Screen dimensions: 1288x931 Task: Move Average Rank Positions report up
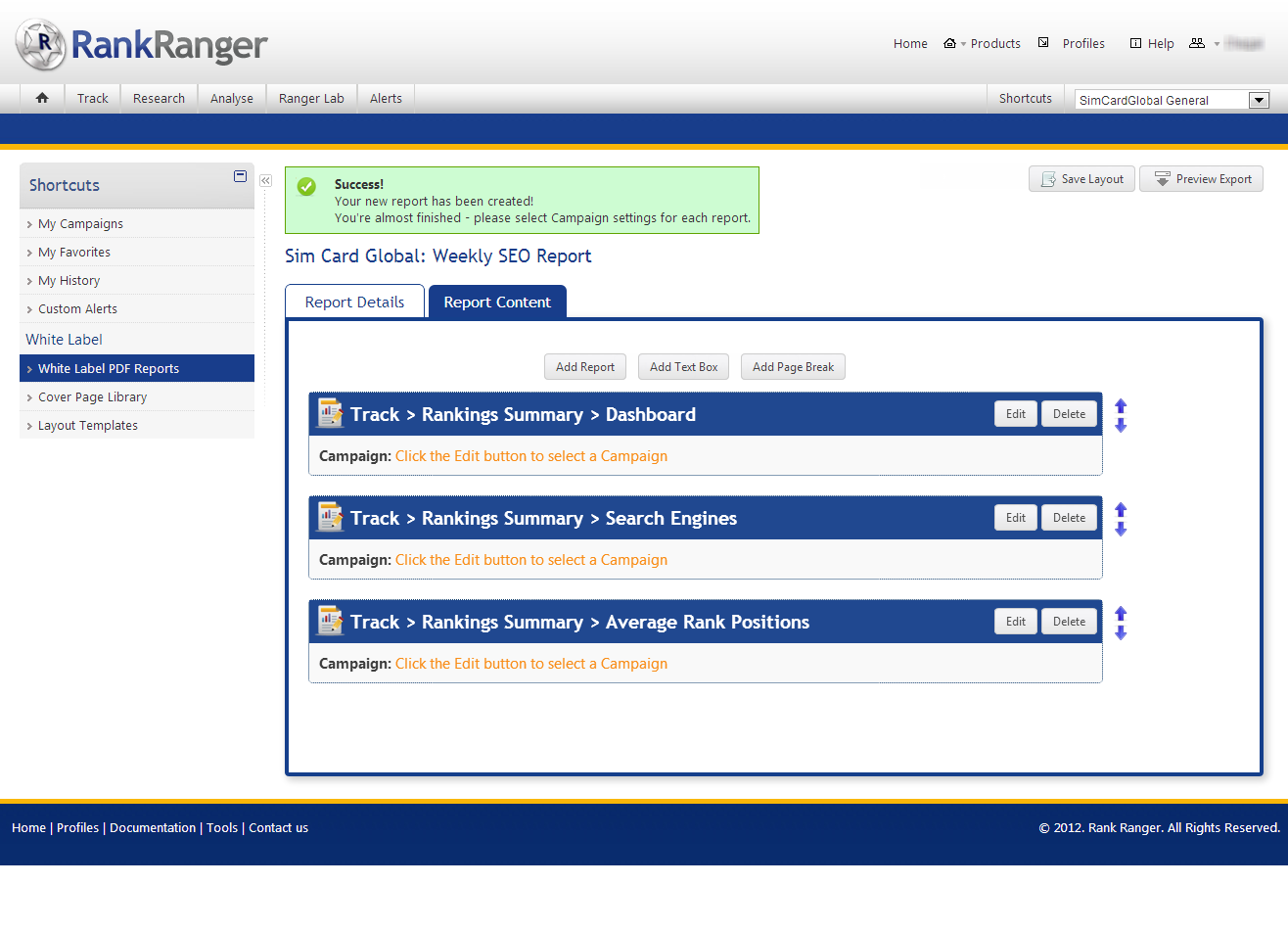click(1121, 614)
